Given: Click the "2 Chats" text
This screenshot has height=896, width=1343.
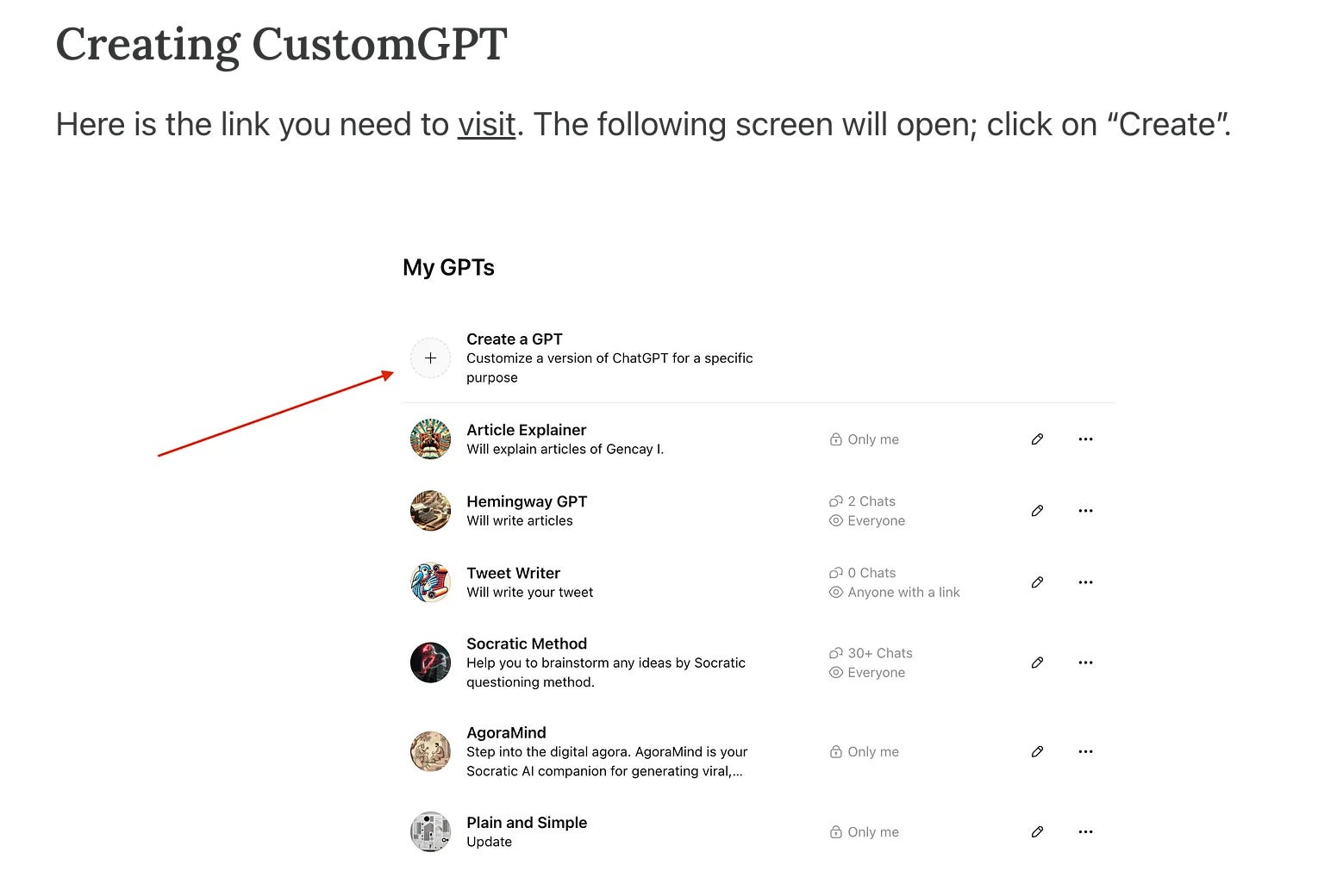Looking at the screenshot, I should pos(871,501).
